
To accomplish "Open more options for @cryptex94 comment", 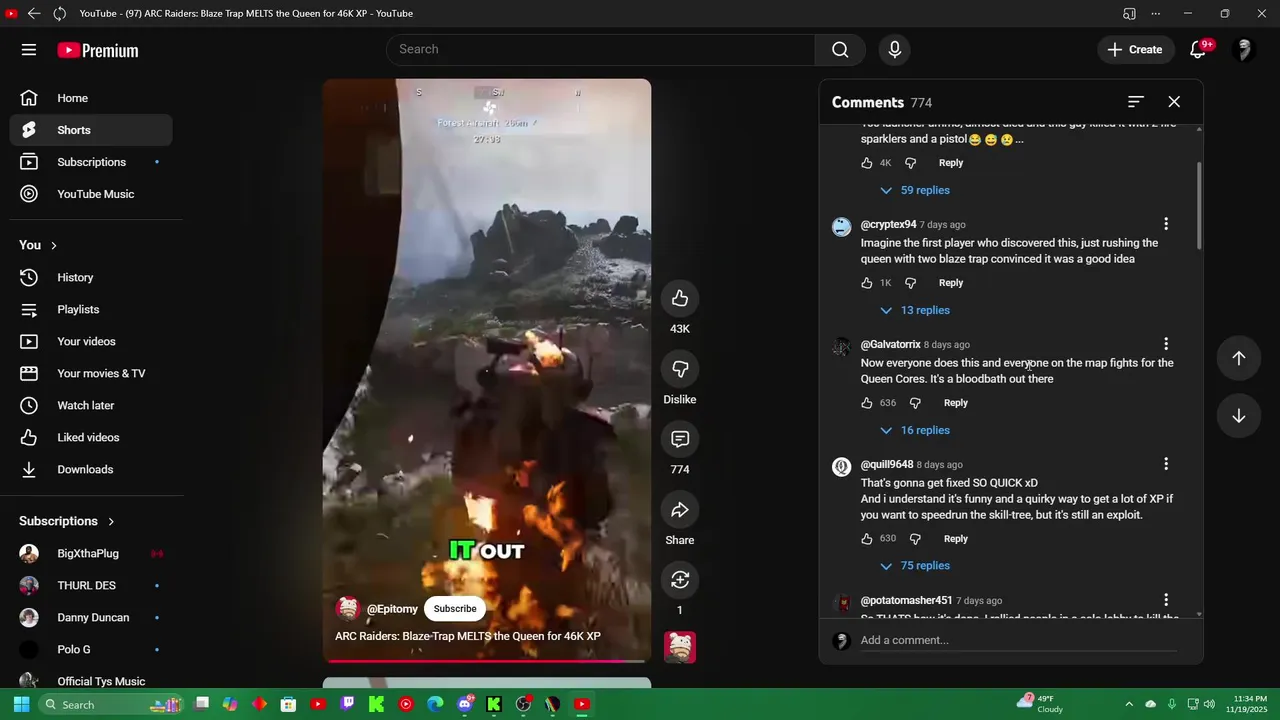I will point(1165,224).
